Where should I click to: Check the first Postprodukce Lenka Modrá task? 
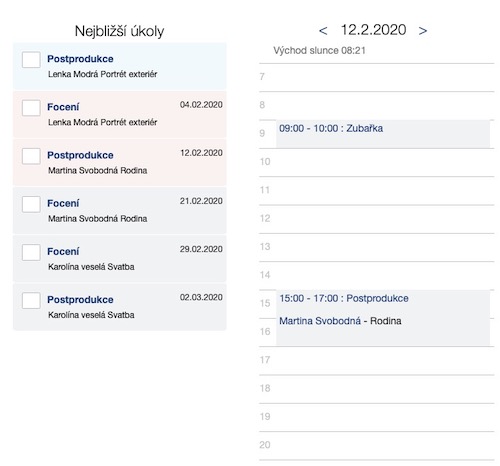(31, 60)
